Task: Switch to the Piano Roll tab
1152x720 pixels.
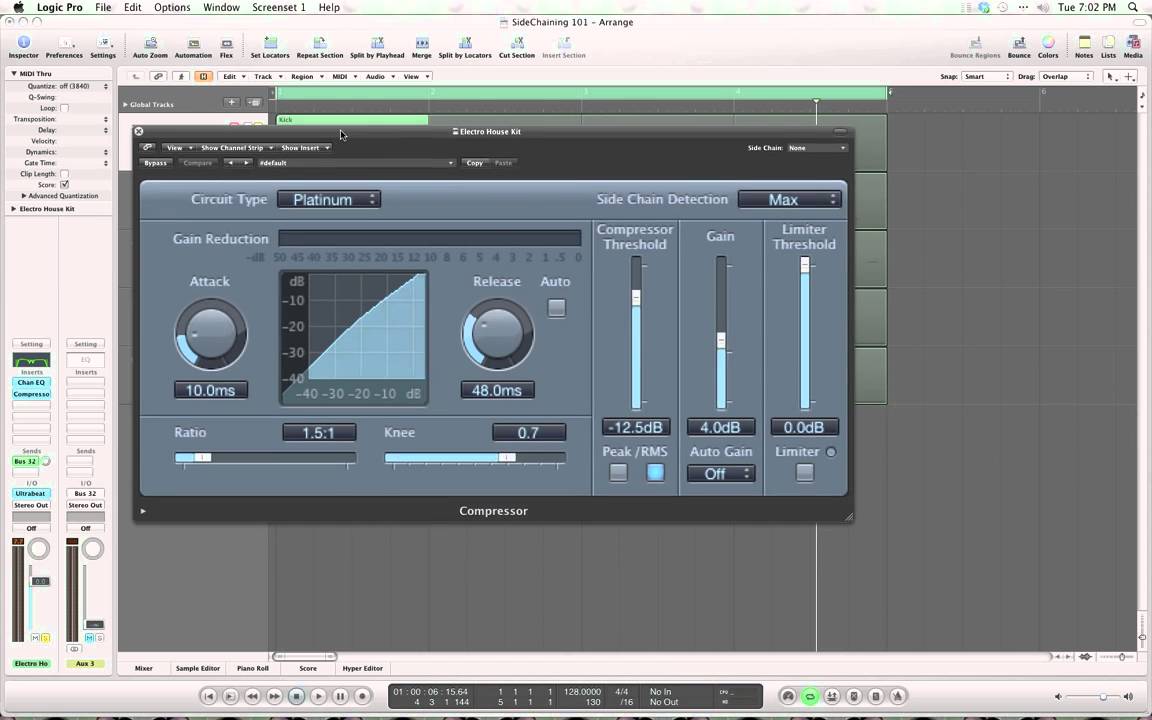Action: click(252, 669)
